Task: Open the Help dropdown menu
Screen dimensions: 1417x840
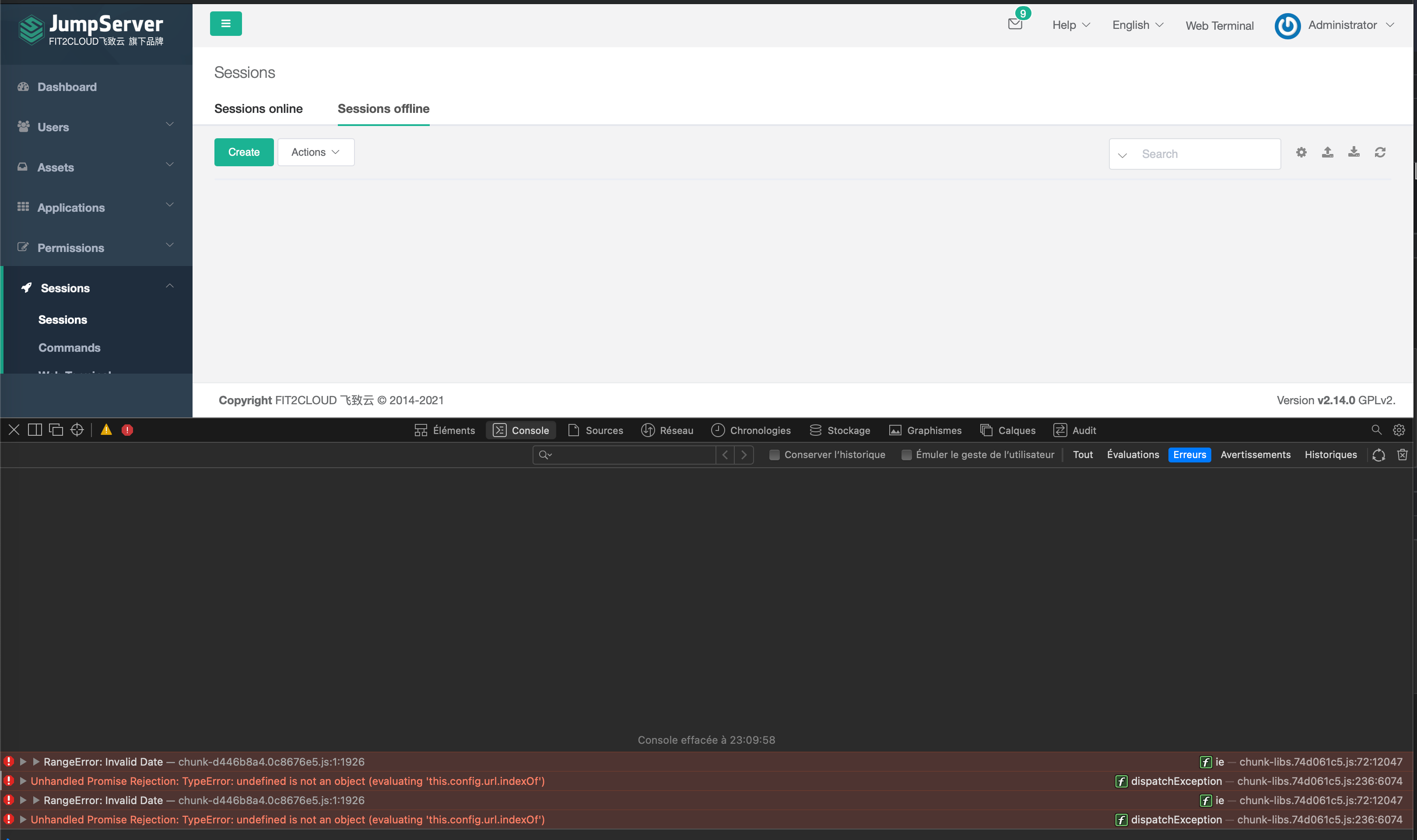Action: [x=1071, y=25]
